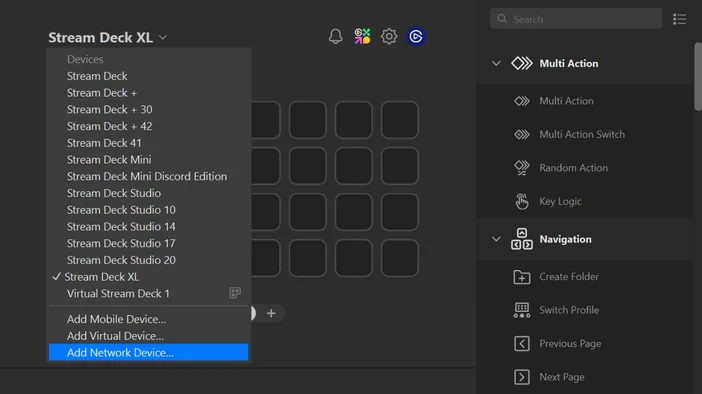Select Stream Deck + device
The width and height of the screenshot is (702, 394).
coord(148,93)
